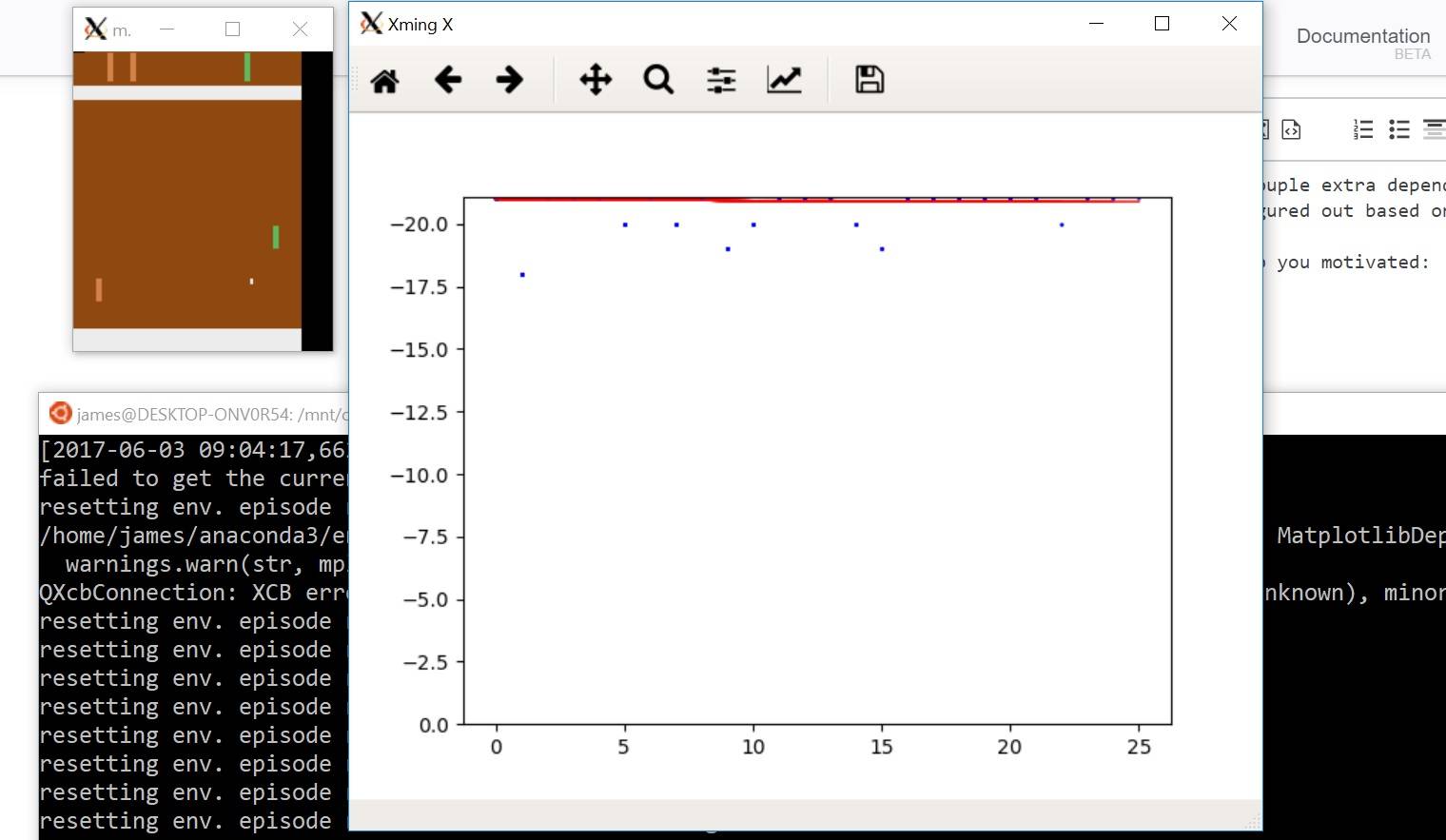Click the blockquote formatting icon
1446x840 pixels.
pos(1433,129)
